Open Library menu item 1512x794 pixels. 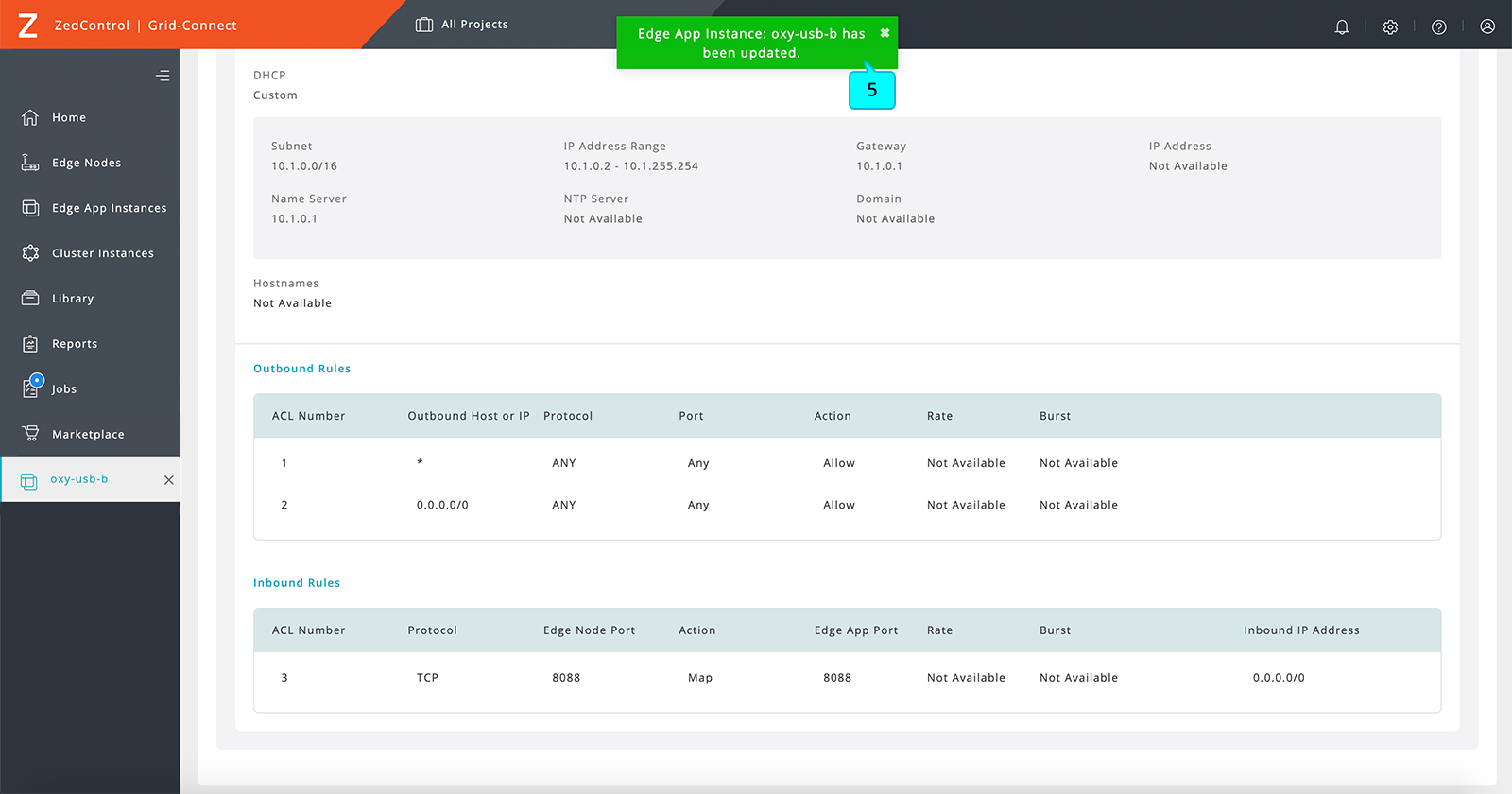click(x=73, y=299)
